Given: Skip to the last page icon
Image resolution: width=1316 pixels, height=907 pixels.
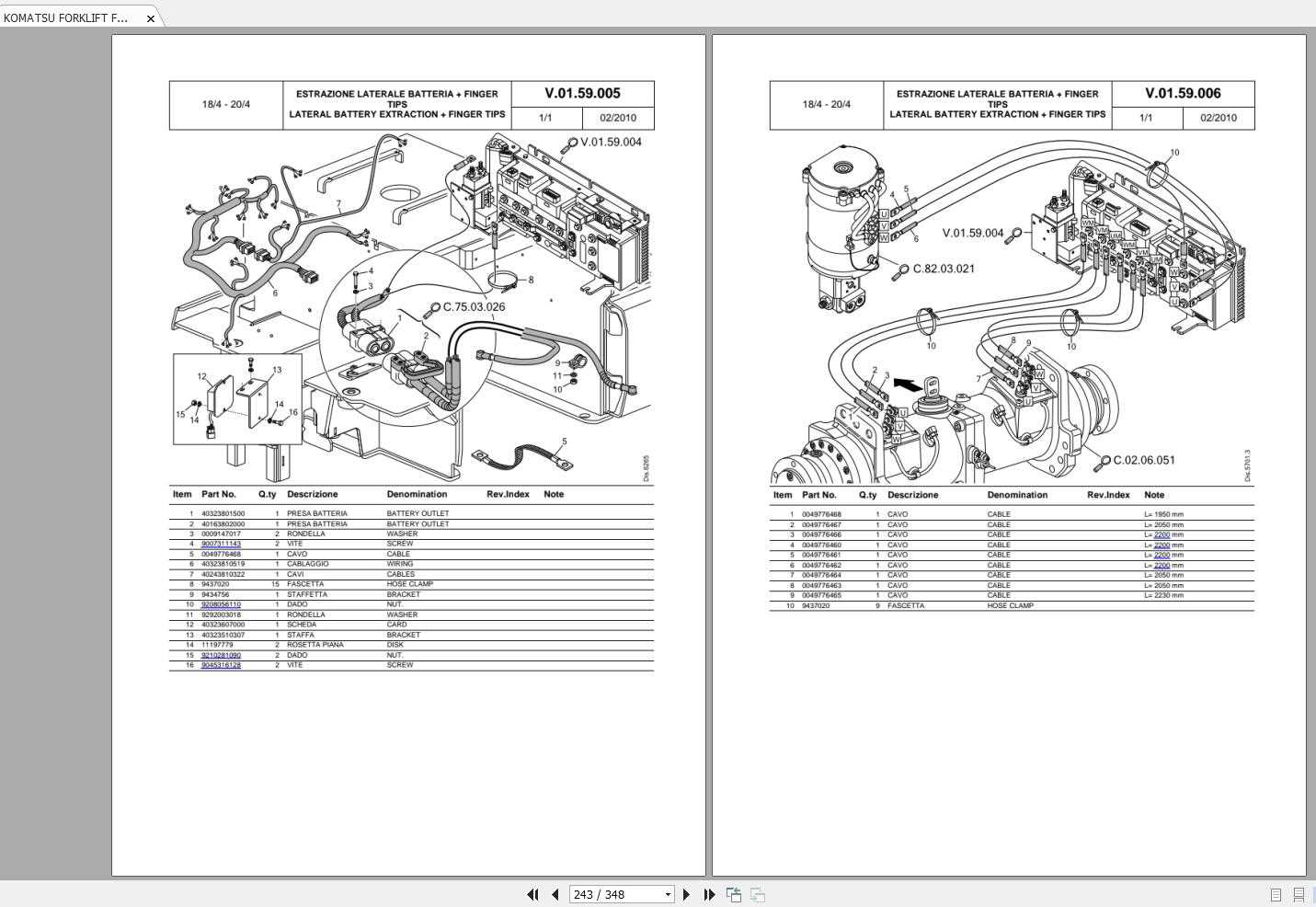Looking at the screenshot, I should [709, 894].
